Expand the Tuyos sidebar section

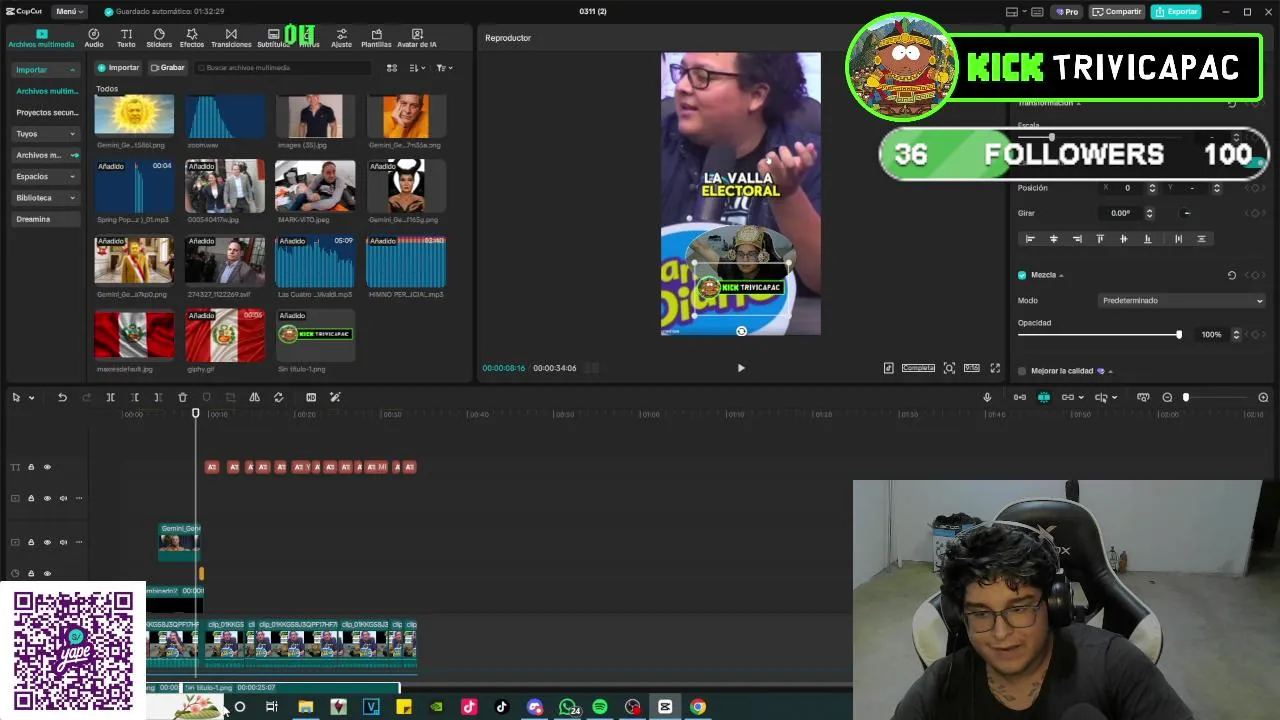coord(45,133)
